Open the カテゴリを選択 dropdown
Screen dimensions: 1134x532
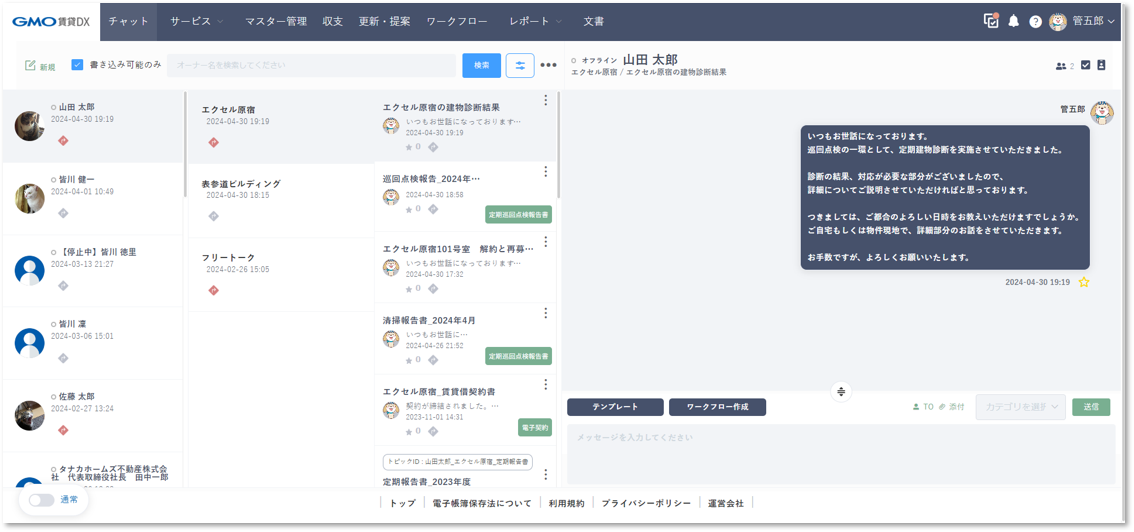(x=1020, y=407)
